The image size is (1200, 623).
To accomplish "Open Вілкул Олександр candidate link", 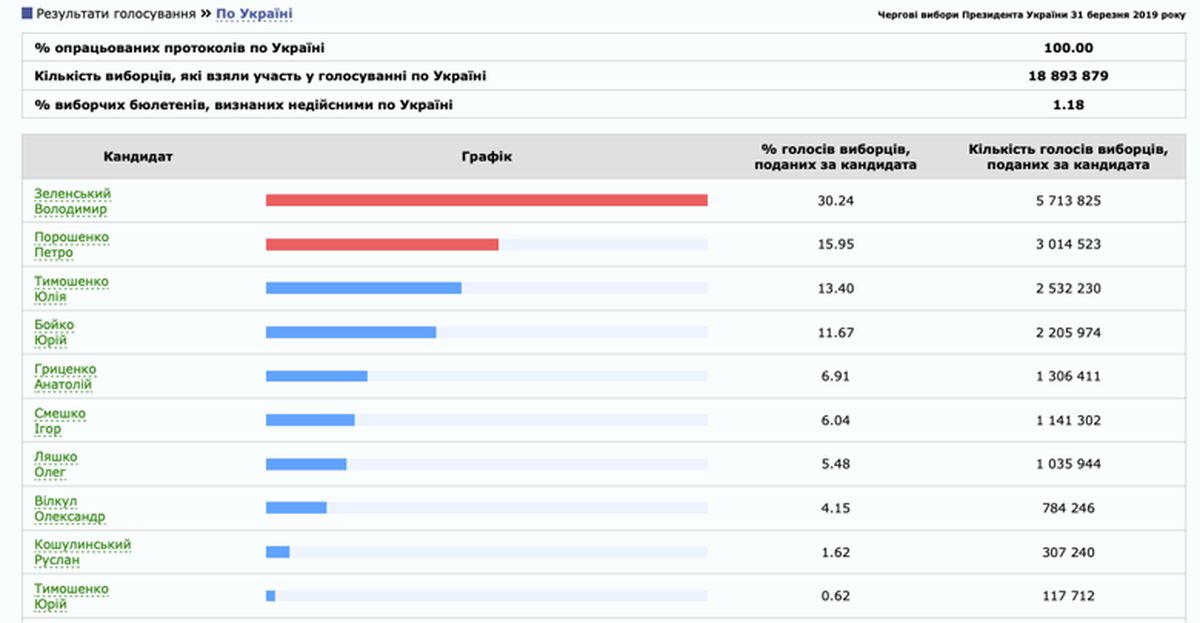I will (x=69, y=509).
